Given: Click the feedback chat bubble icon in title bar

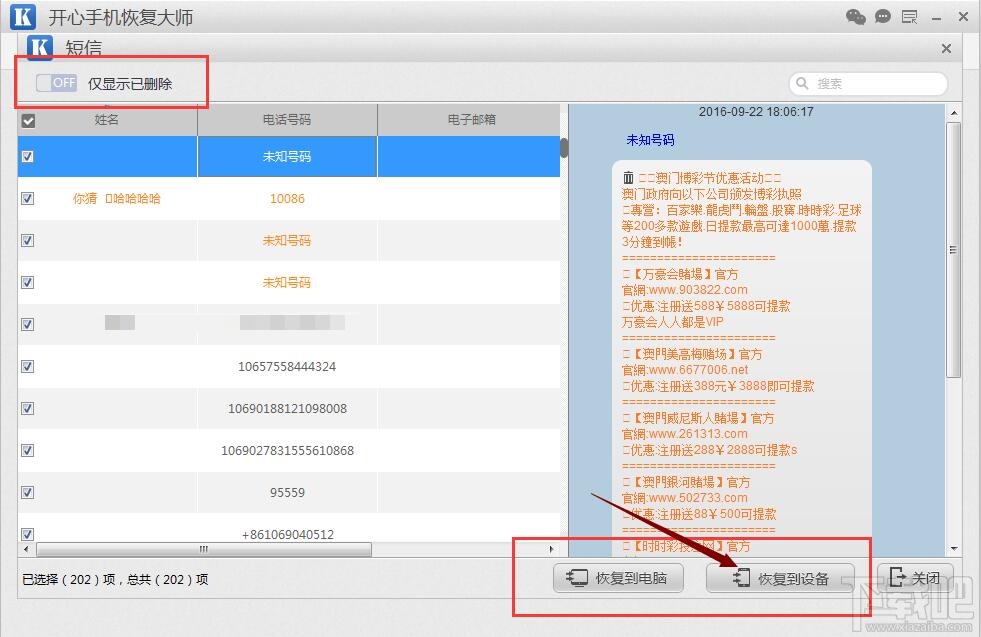Looking at the screenshot, I should 881,16.
